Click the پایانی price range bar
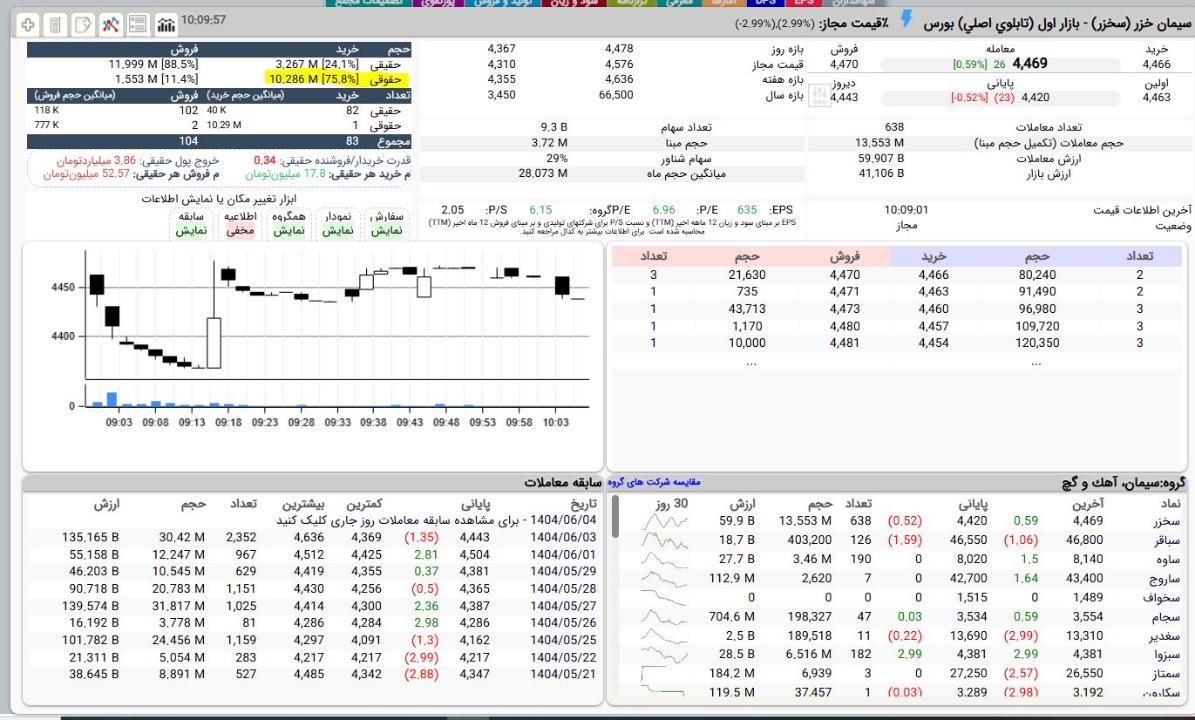 click(x=962, y=97)
